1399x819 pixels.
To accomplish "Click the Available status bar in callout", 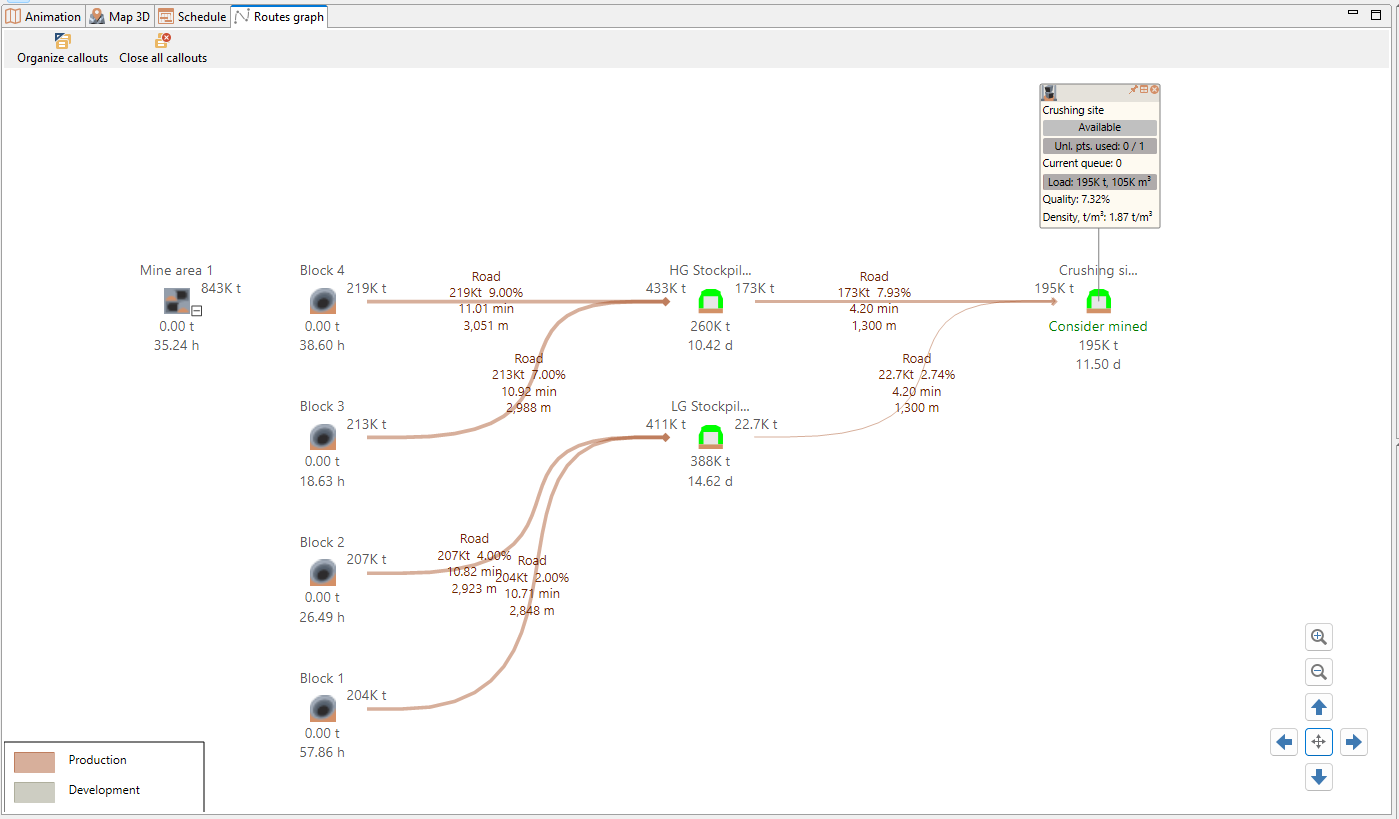I will point(1100,128).
